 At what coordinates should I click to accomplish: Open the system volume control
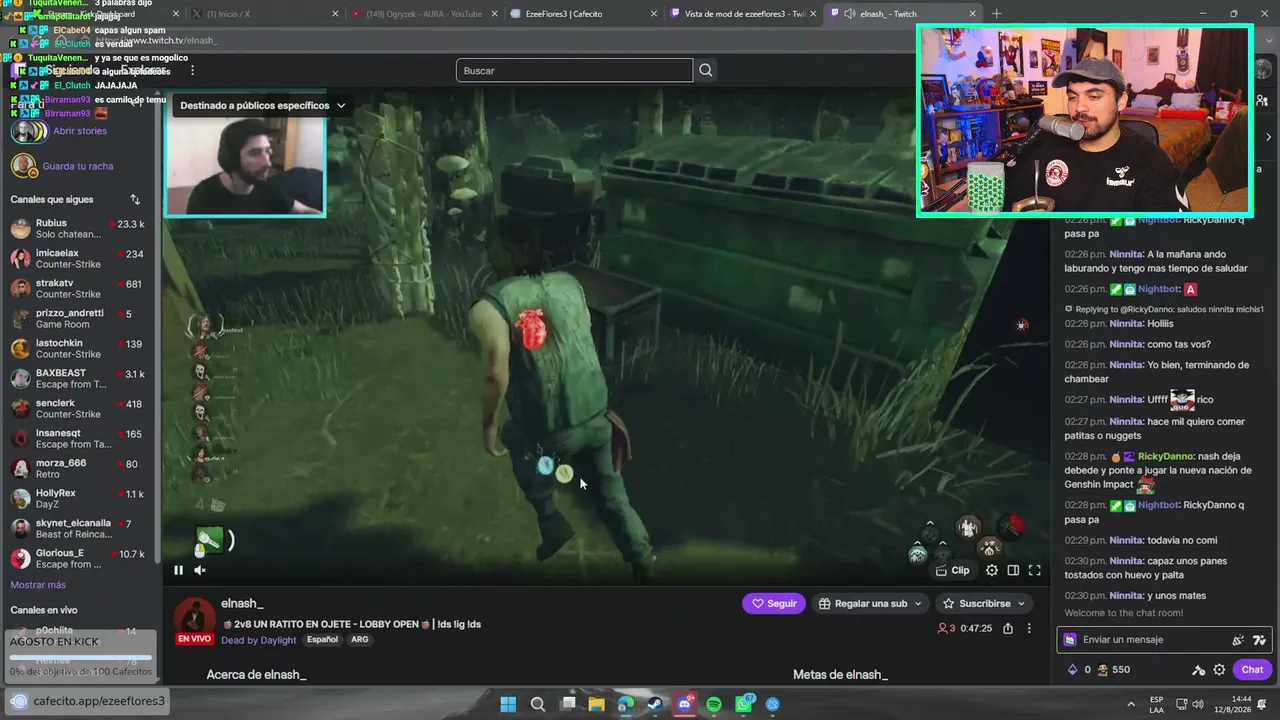1199,704
